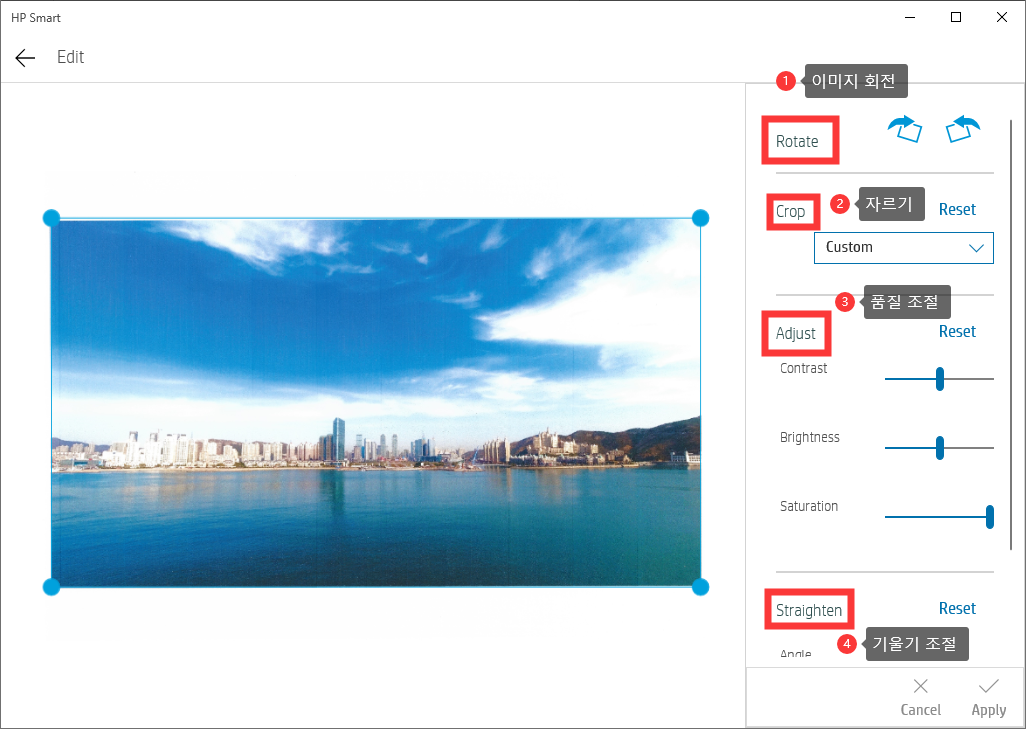Click the Edit page title
Viewport: 1026px width, 729px height.
(70, 57)
